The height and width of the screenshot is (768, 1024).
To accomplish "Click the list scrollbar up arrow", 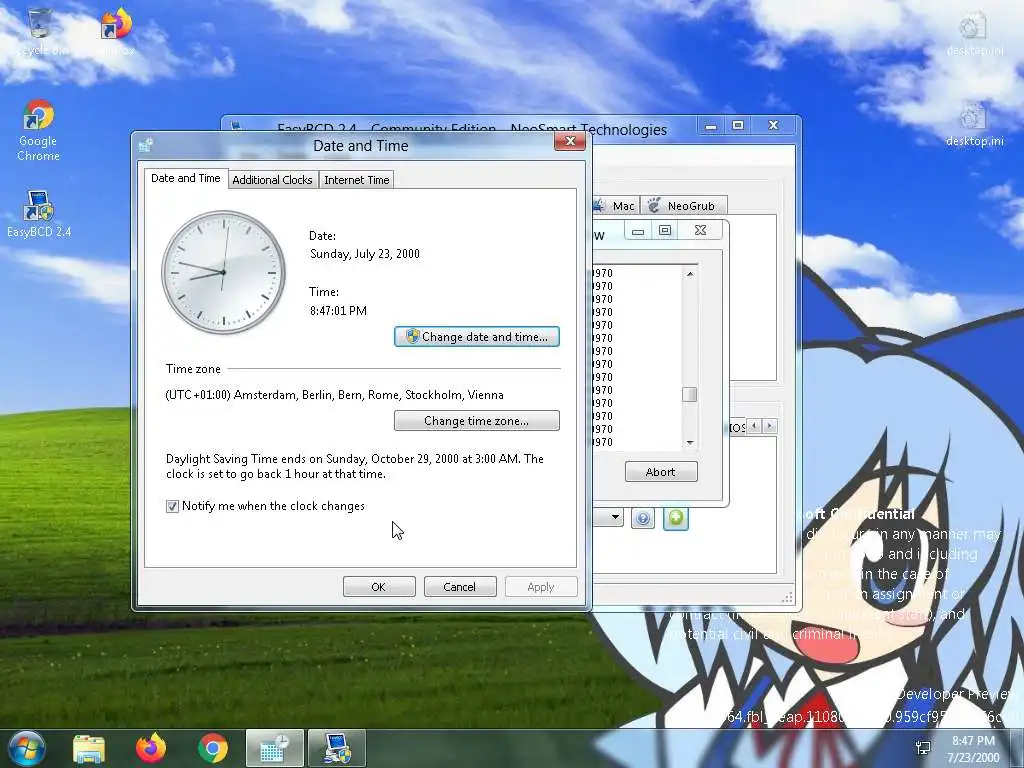I will (x=690, y=274).
